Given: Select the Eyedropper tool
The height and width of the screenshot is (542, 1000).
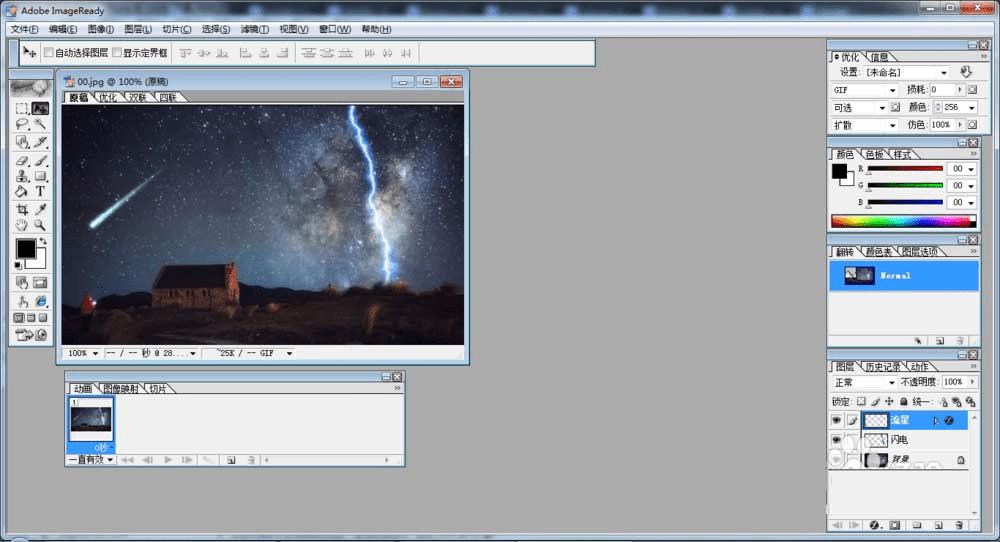Looking at the screenshot, I should (x=40, y=209).
